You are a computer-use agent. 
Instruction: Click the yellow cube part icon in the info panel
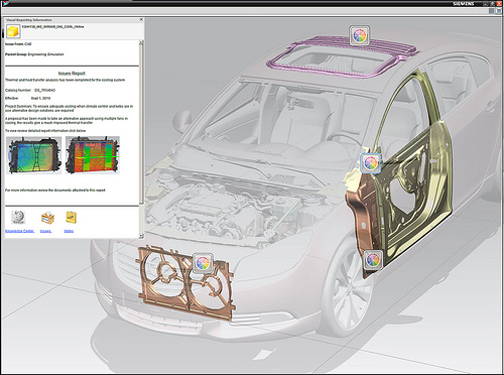pyautogui.click(x=13, y=31)
